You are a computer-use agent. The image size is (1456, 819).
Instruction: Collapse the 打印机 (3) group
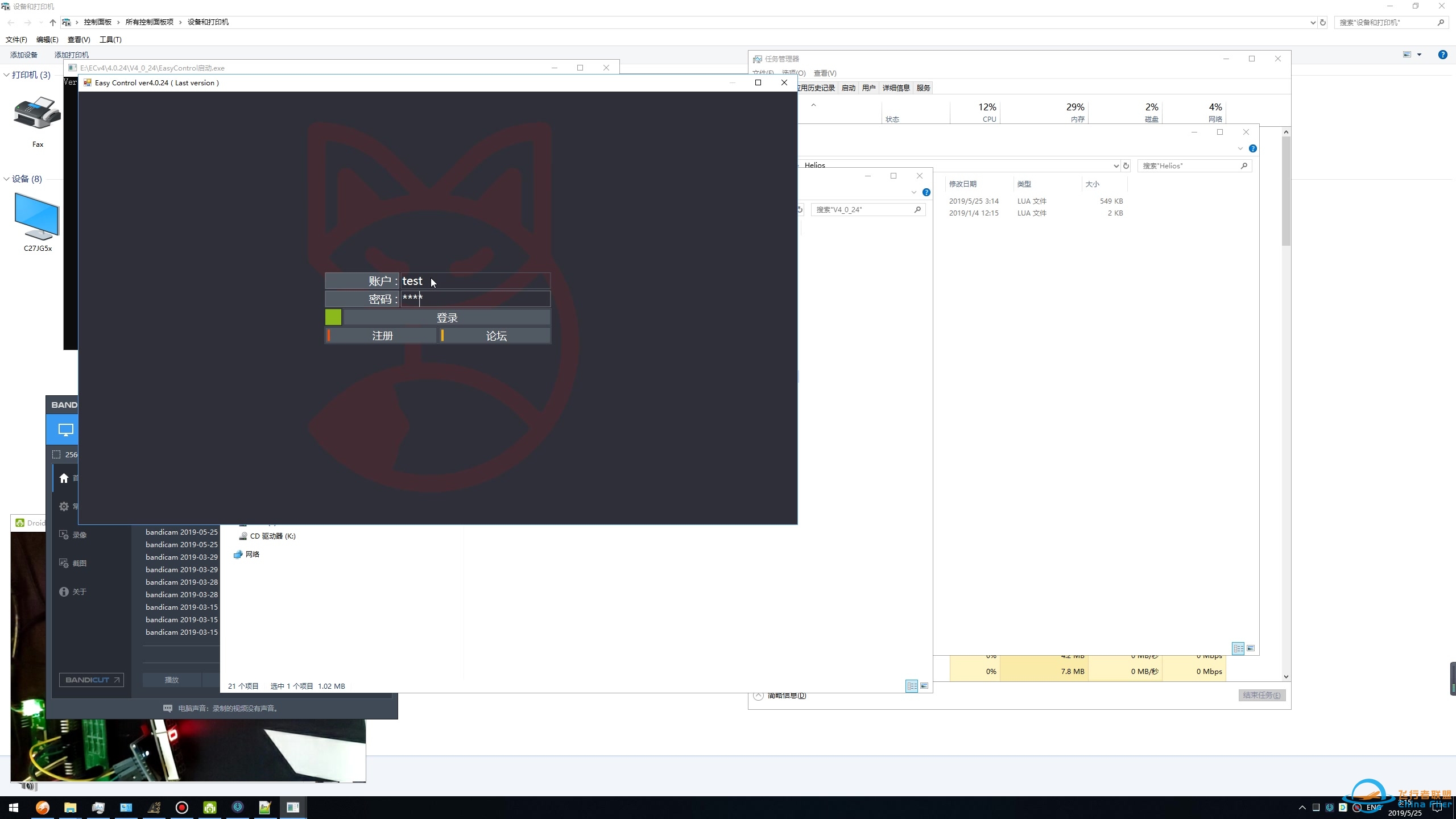[x=6, y=75]
